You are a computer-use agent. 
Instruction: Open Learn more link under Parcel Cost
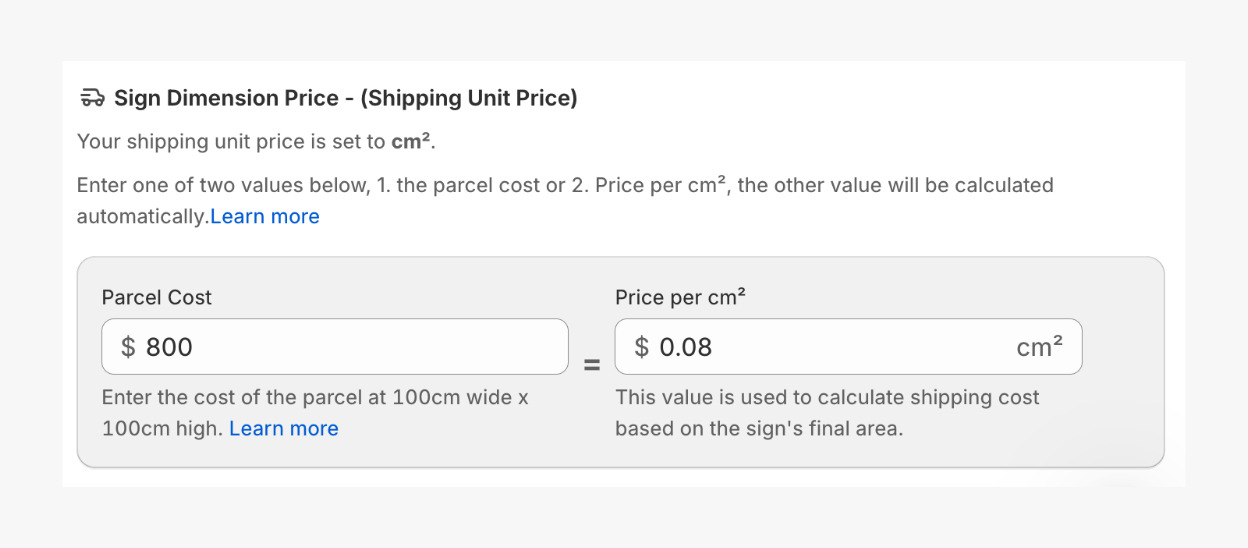click(x=284, y=429)
